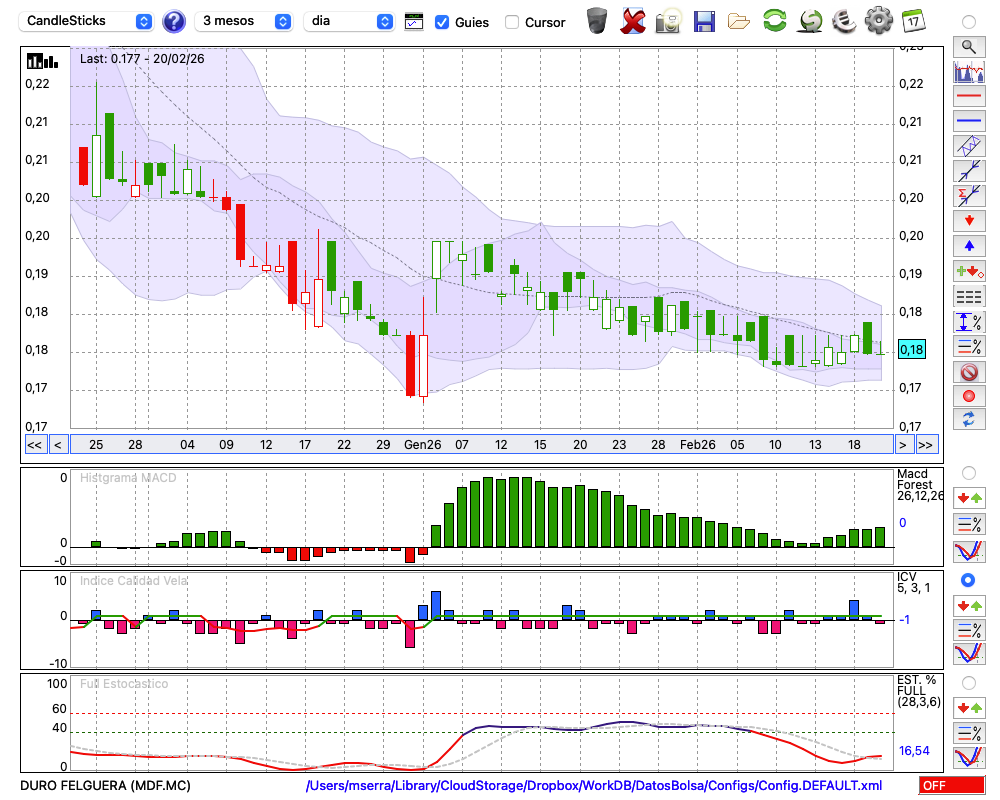Screen dimensions: 1000x800
Task: Click the Config.DEFAULT.xml file path link
Action: coord(594,786)
